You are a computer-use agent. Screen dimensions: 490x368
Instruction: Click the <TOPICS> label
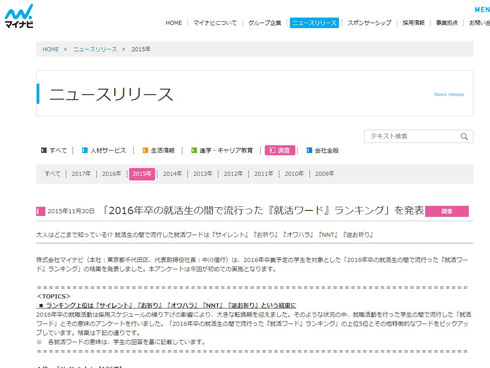click(54, 296)
